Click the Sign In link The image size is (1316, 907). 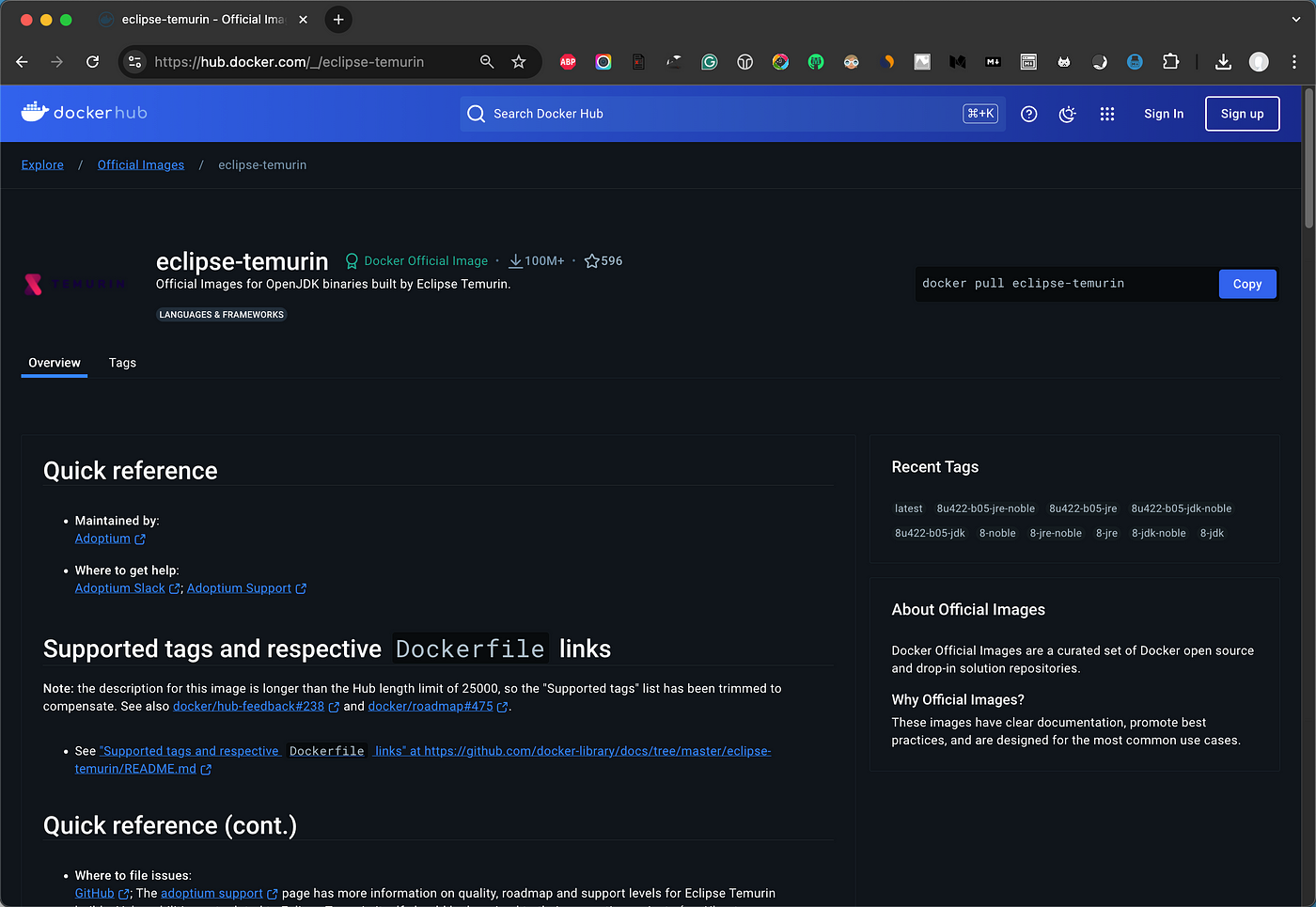1164,114
